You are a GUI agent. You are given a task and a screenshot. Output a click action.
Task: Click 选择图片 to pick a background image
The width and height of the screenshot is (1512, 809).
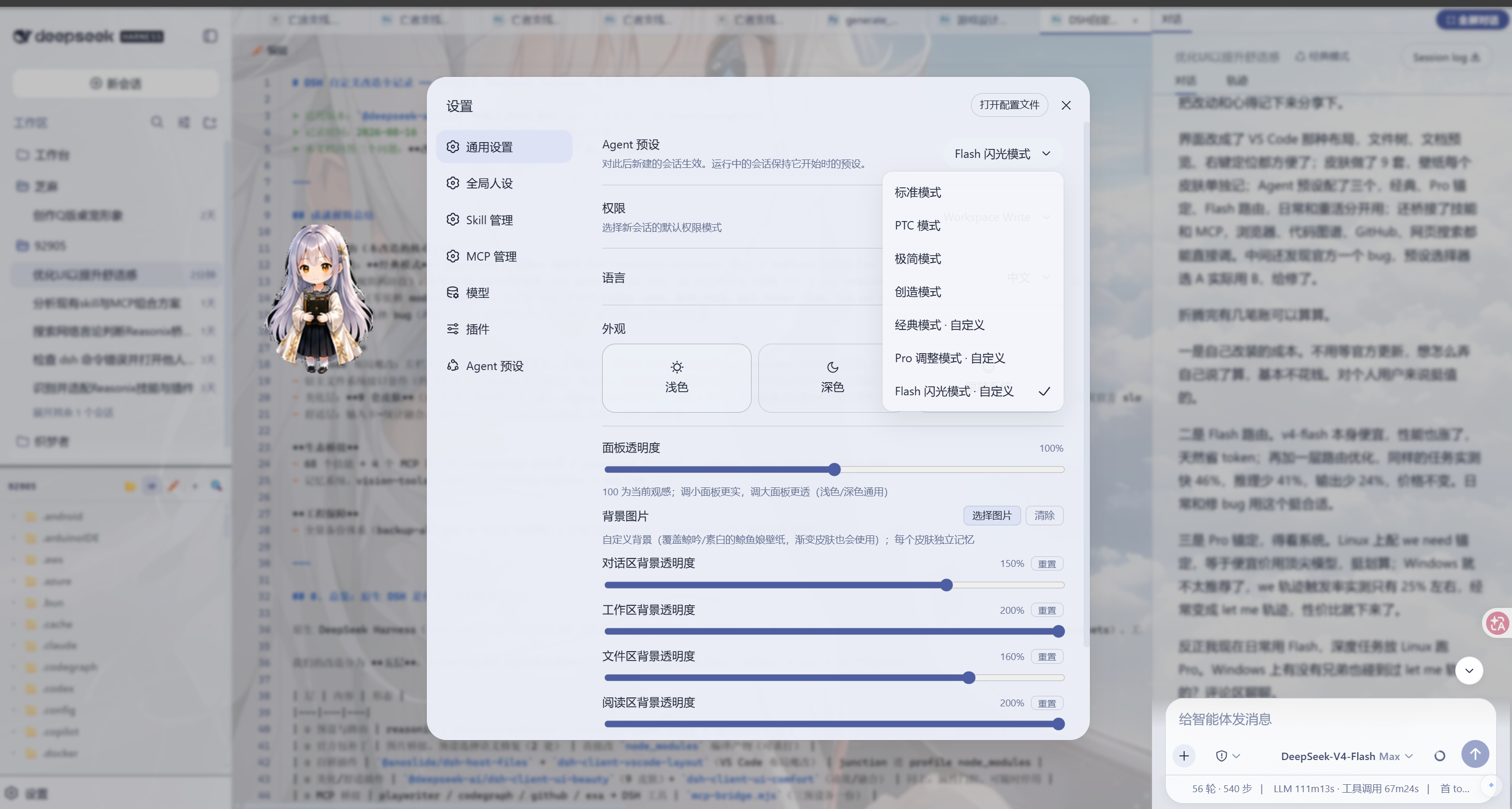point(992,515)
